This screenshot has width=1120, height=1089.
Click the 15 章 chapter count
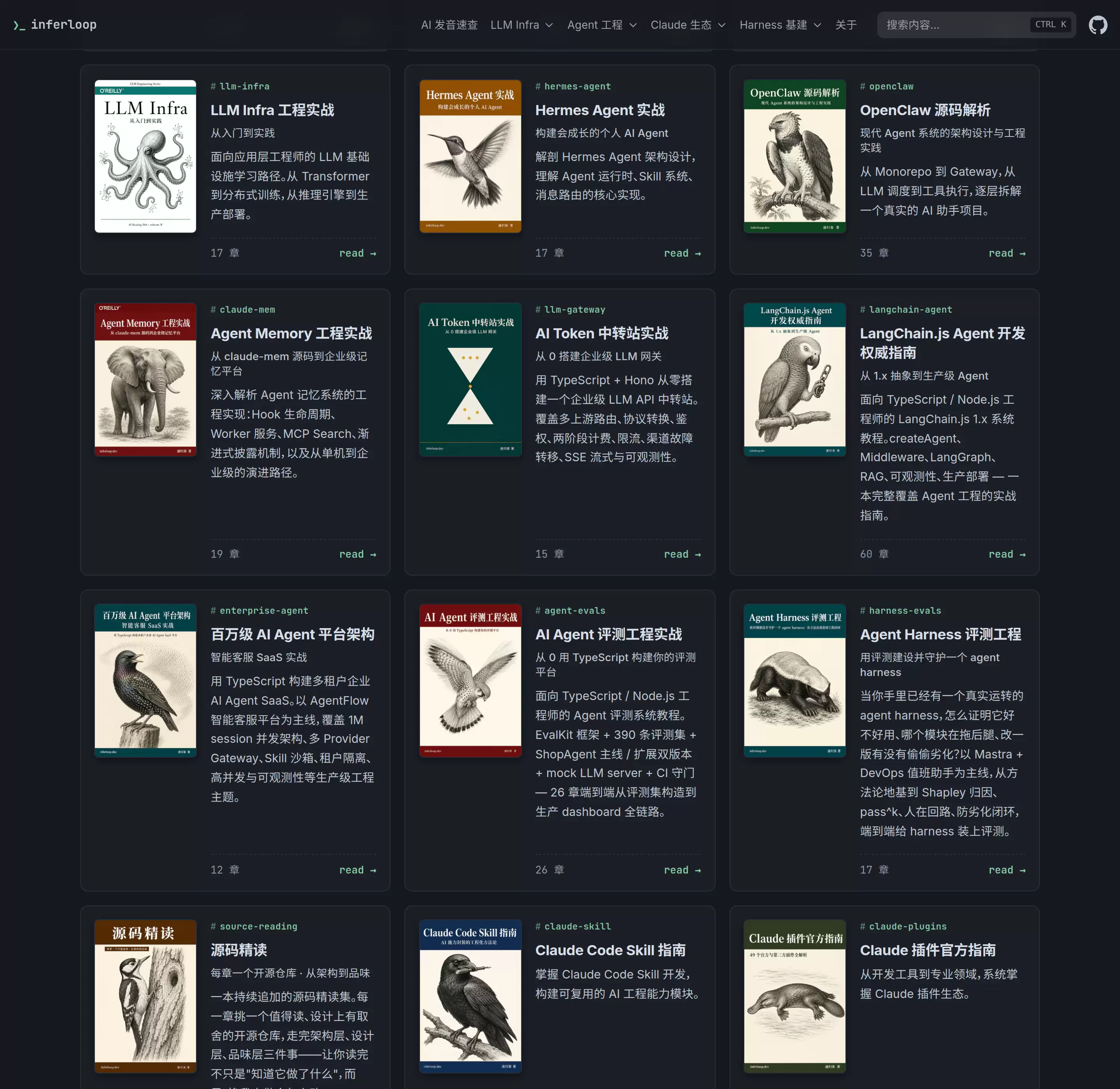point(550,554)
